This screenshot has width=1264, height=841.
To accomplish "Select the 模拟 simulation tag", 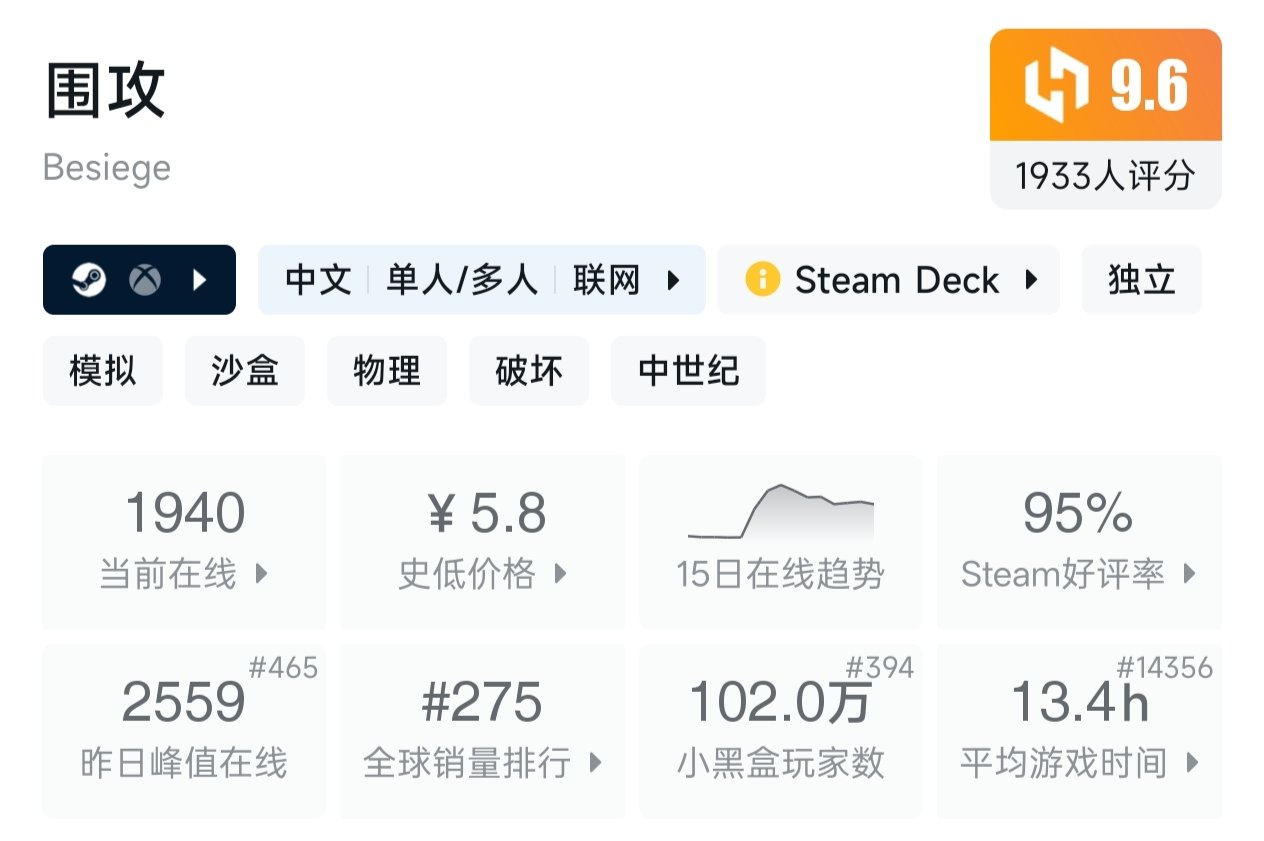I will click(103, 371).
